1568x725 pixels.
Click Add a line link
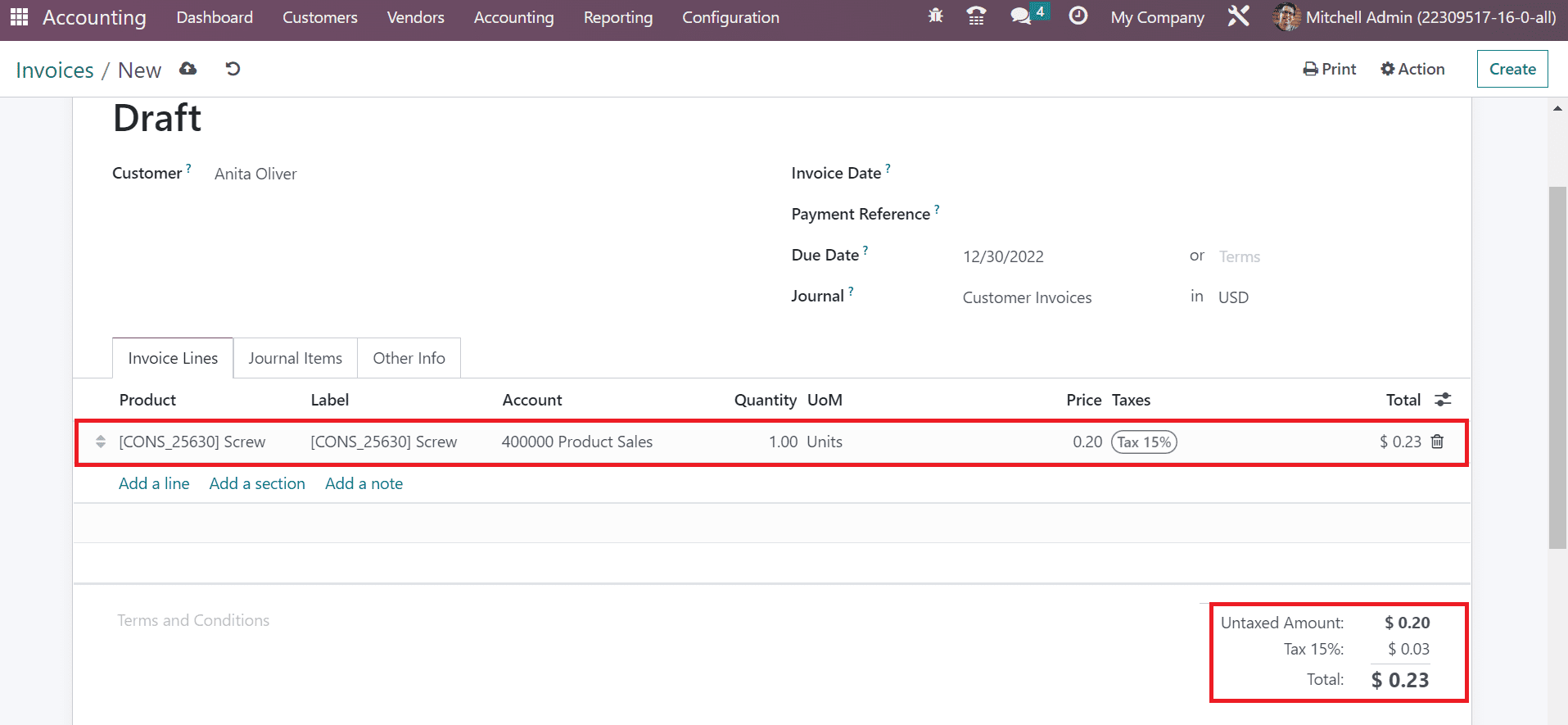[x=154, y=483]
